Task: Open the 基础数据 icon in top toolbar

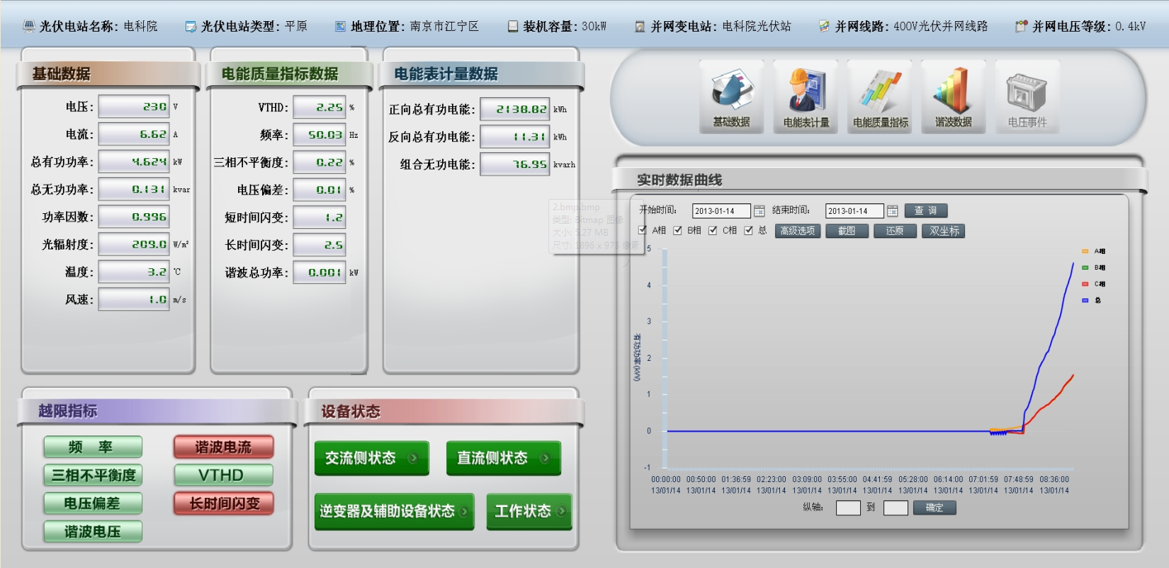Action: (731, 95)
